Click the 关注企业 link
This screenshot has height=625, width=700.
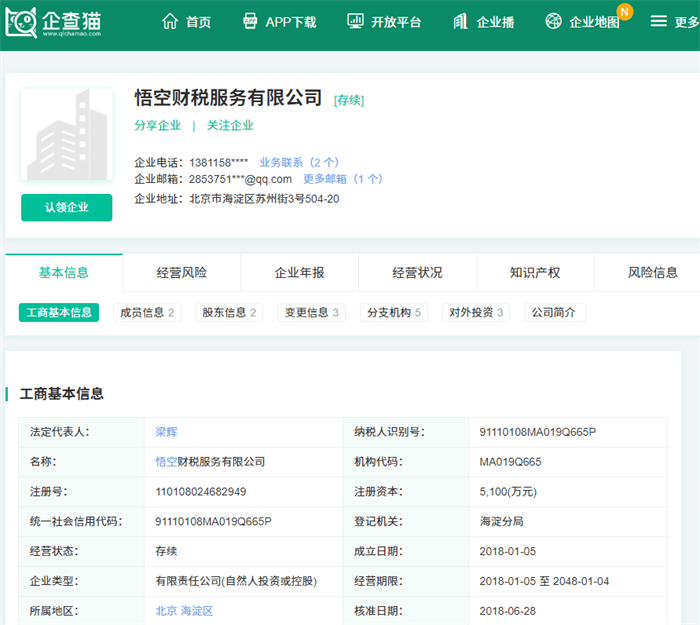[x=230, y=125]
